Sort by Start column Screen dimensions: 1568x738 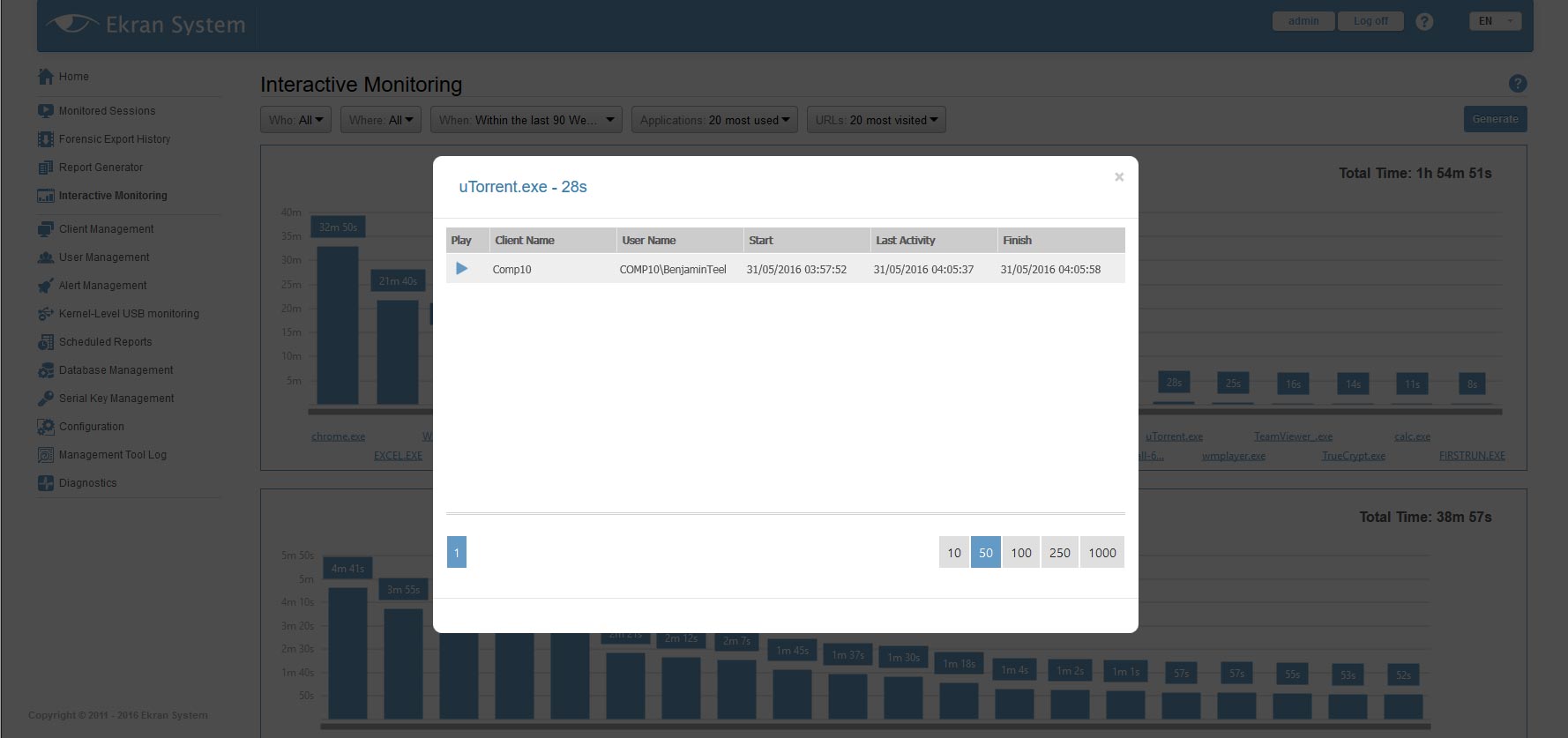click(807, 240)
